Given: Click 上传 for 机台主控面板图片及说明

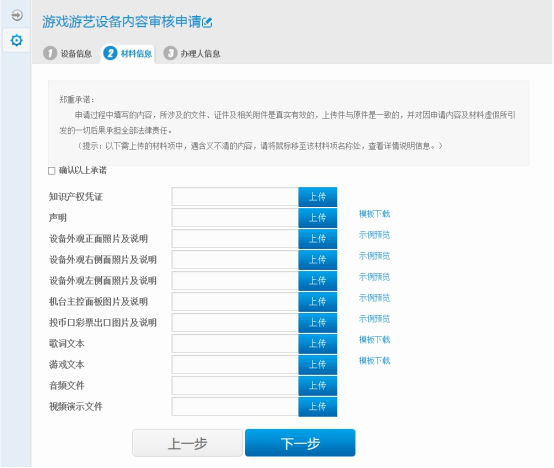Looking at the screenshot, I should pyautogui.click(x=317, y=302).
